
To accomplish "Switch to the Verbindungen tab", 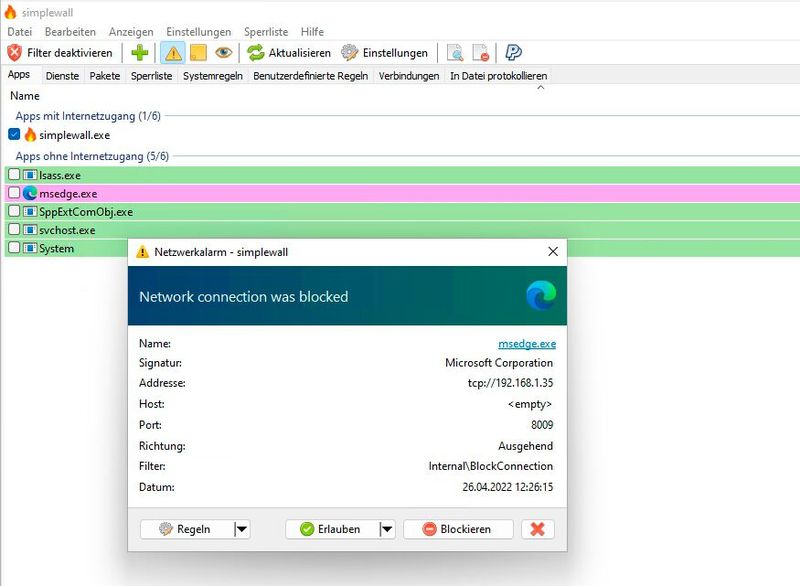I will 408,76.
